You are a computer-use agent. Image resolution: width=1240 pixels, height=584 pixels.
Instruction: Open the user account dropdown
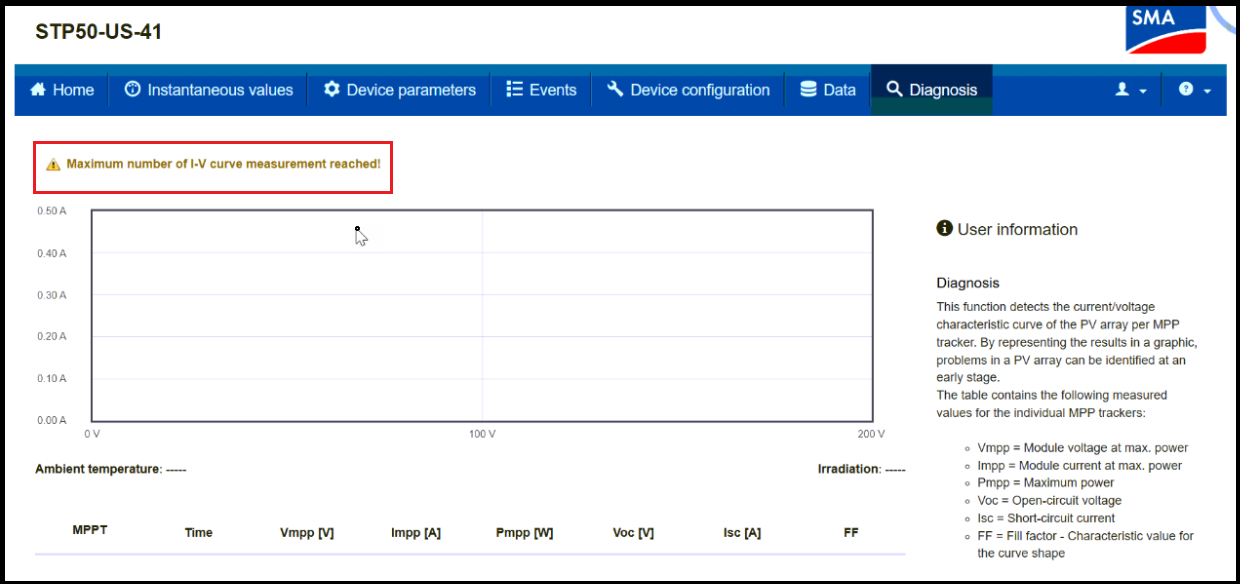[1130, 90]
